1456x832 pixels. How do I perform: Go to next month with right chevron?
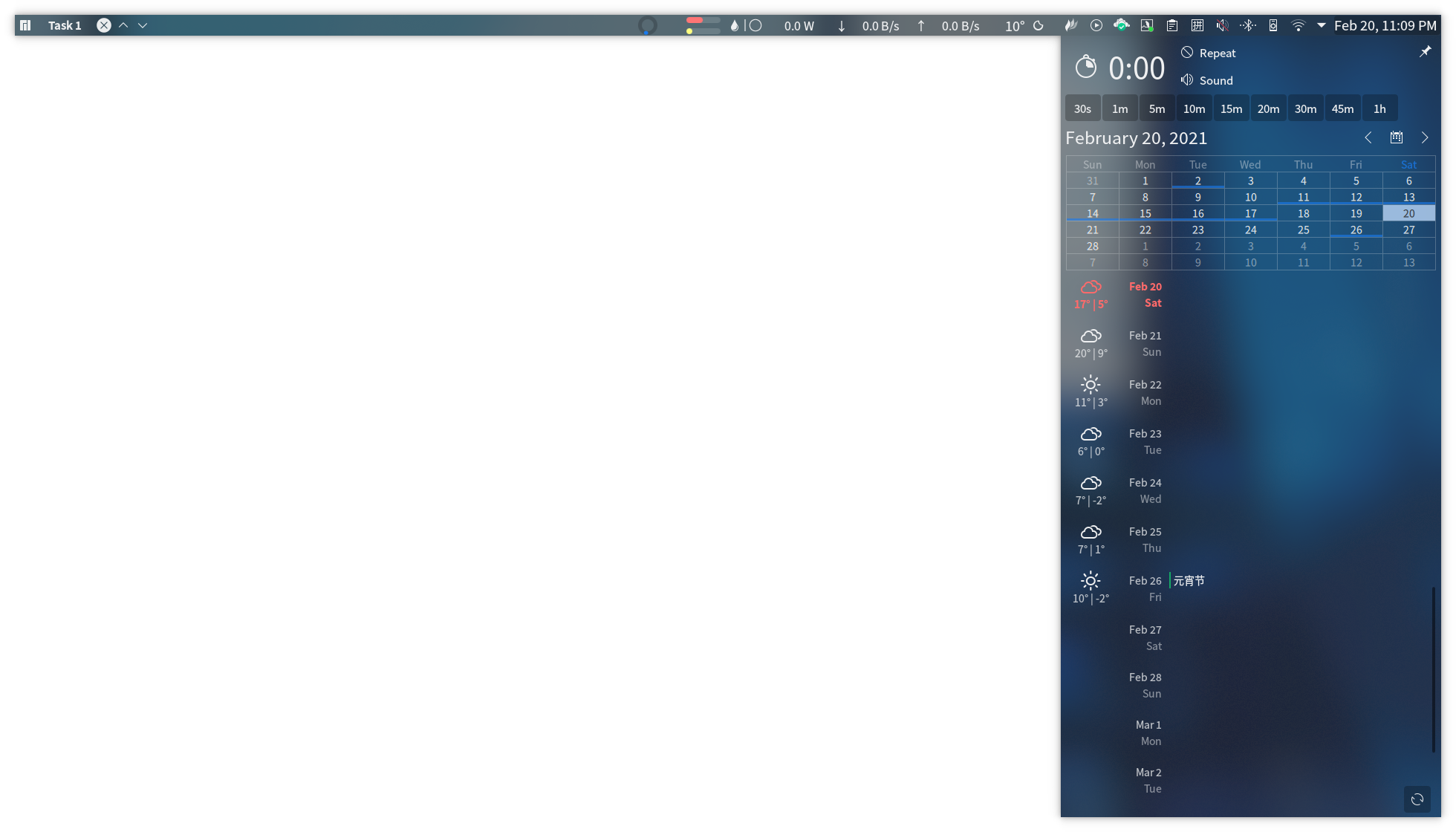click(x=1425, y=137)
